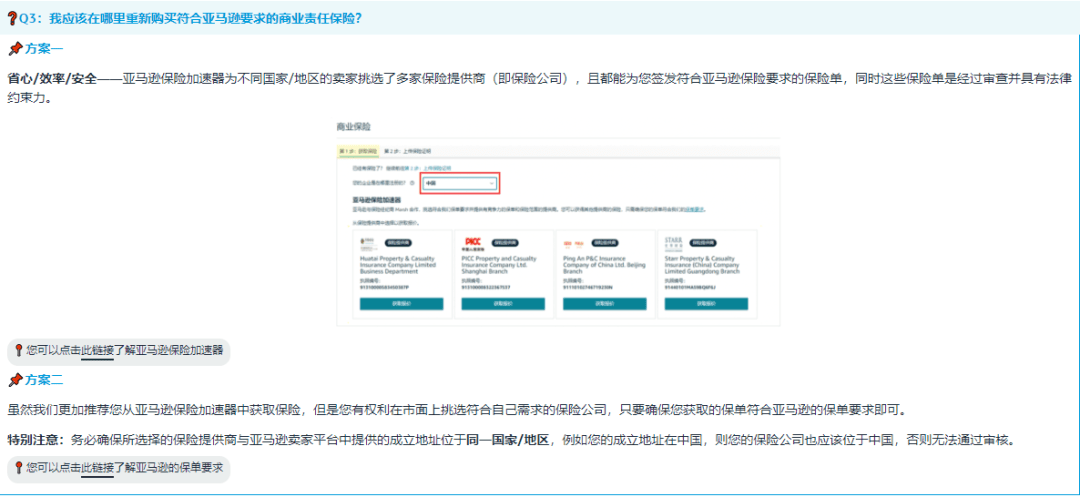Click the 方案一 heading

click(x=44, y=49)
